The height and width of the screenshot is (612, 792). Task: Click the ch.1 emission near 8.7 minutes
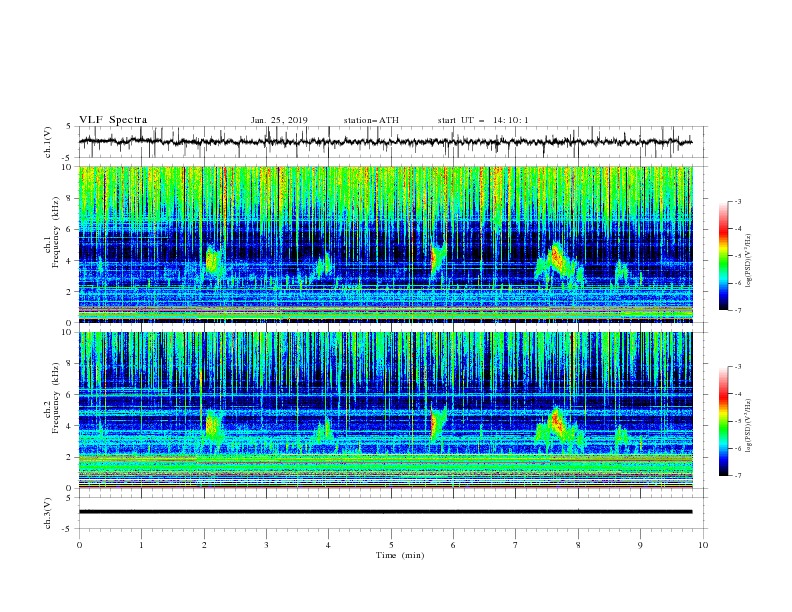point(621,271)
